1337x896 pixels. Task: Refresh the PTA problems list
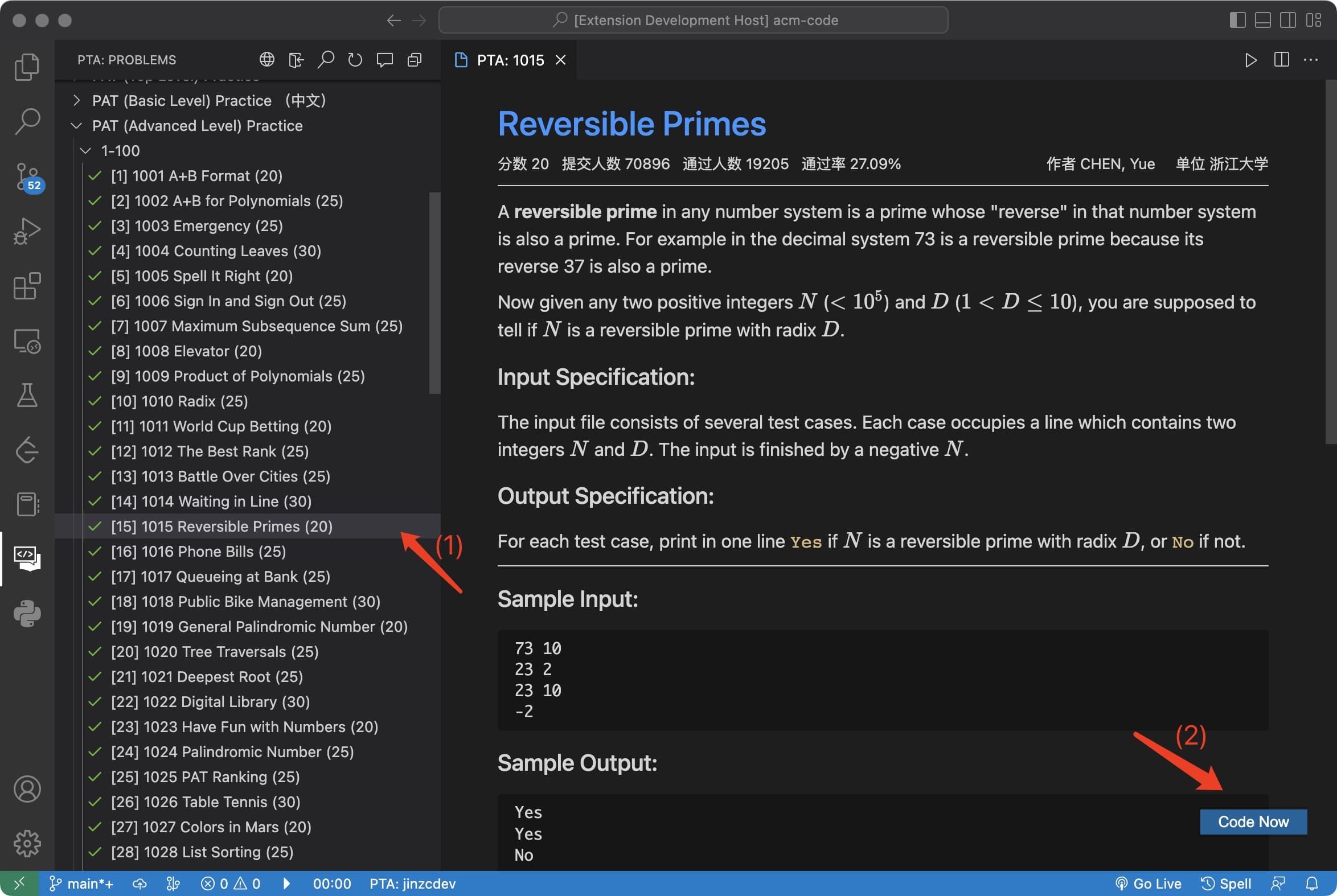click(355, 59)
